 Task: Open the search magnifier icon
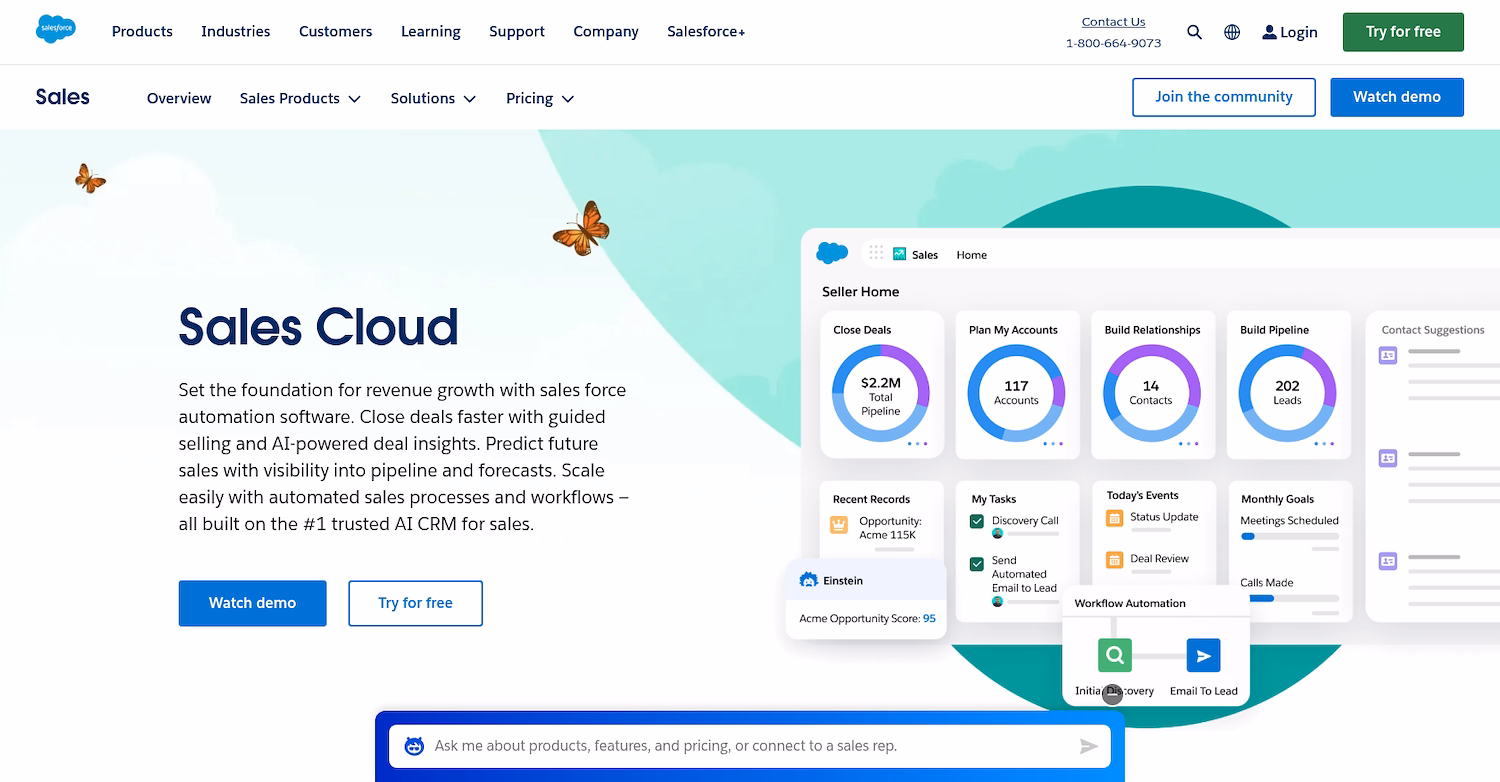click(x=1194, y=32)
